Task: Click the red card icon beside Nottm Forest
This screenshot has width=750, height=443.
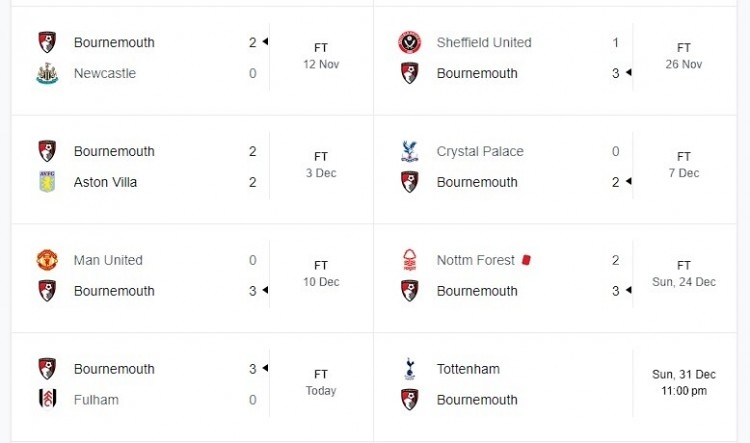Action: coord(526,260)
